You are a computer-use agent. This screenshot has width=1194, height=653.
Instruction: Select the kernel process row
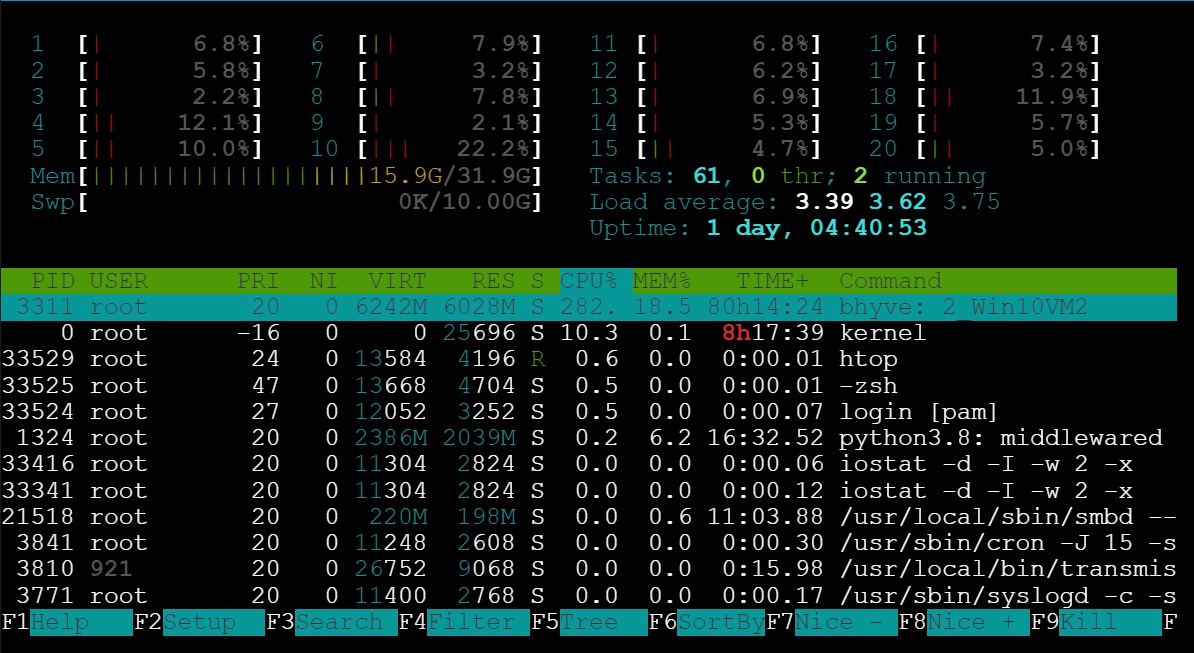tap(589, 333)
